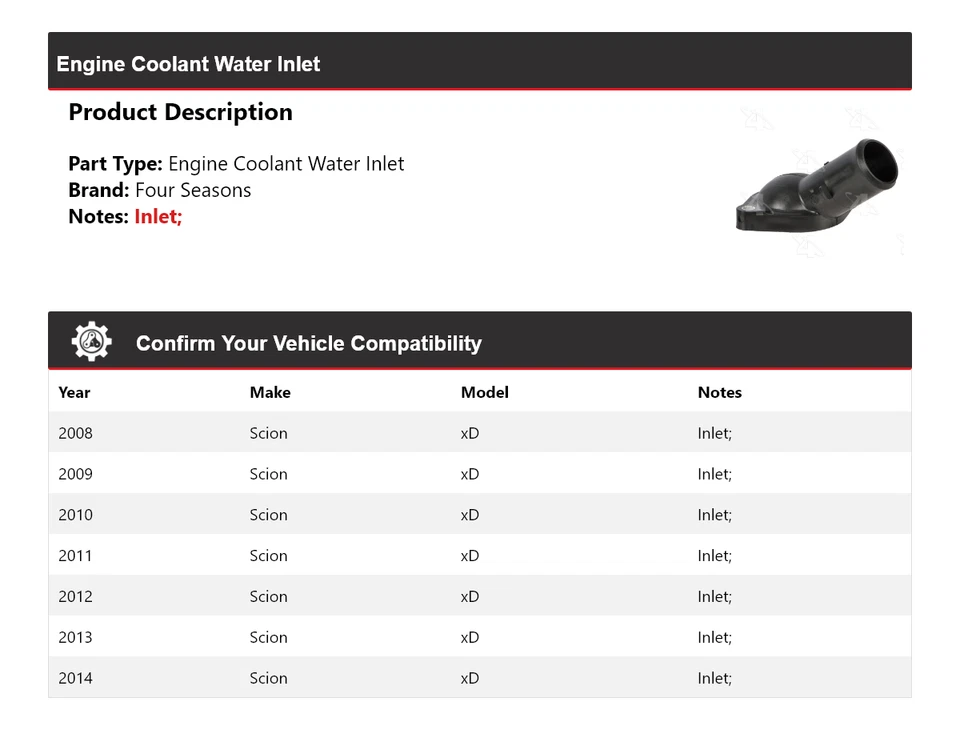The height and width of the screenshot is (730, 960).
Task: Click the "Engine Coolant Water Inlet" title bar
Action: click(188, 64)
